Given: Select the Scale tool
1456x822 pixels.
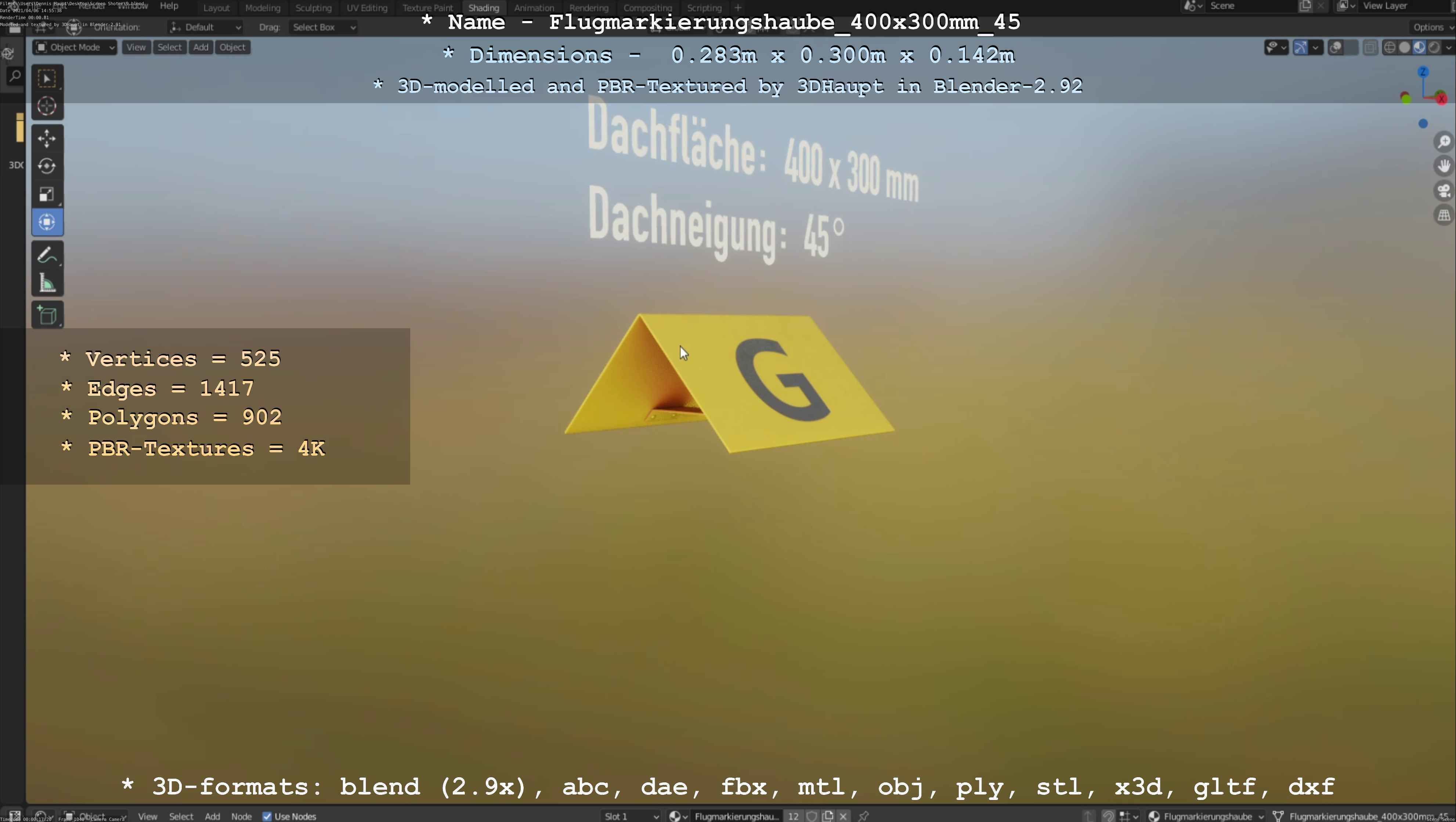Looking at the screenshot, I should point(47,194).
